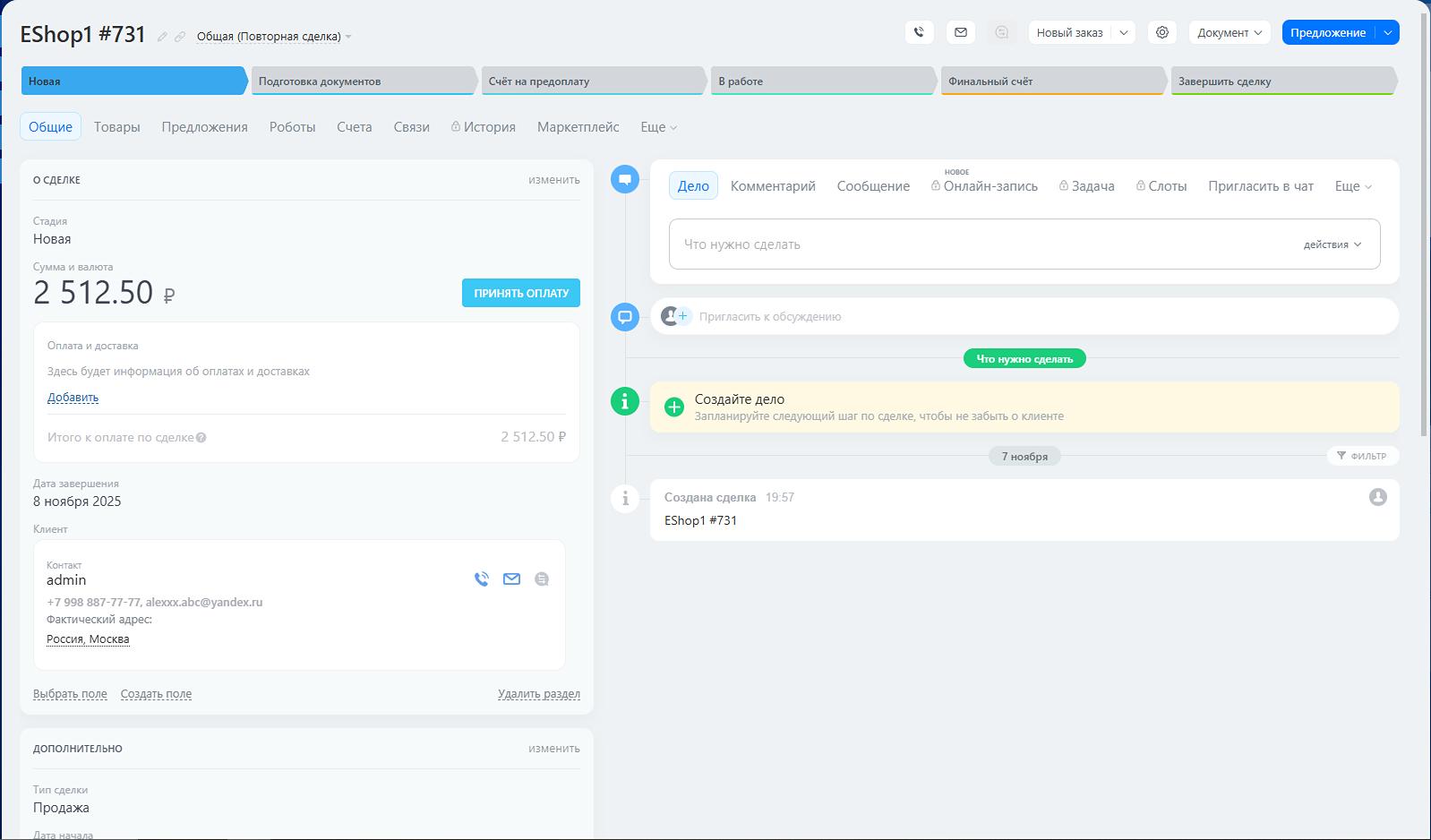Switch to the Товары tab
Viewport: 1431px width, 840px height.
pyautogui.click(x=117, y=127)
